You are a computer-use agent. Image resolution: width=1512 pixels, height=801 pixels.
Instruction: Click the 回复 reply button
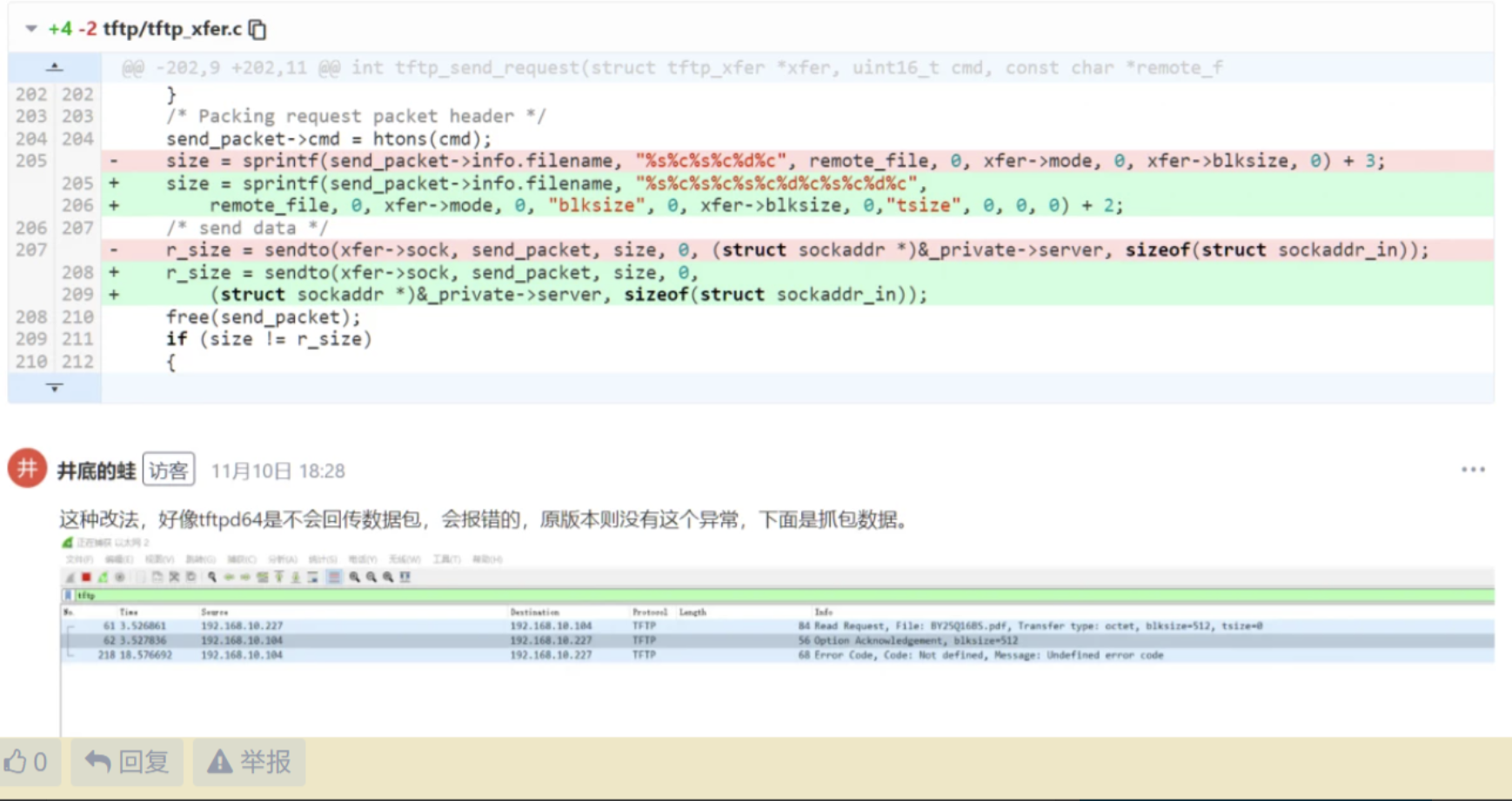(127, 762)
